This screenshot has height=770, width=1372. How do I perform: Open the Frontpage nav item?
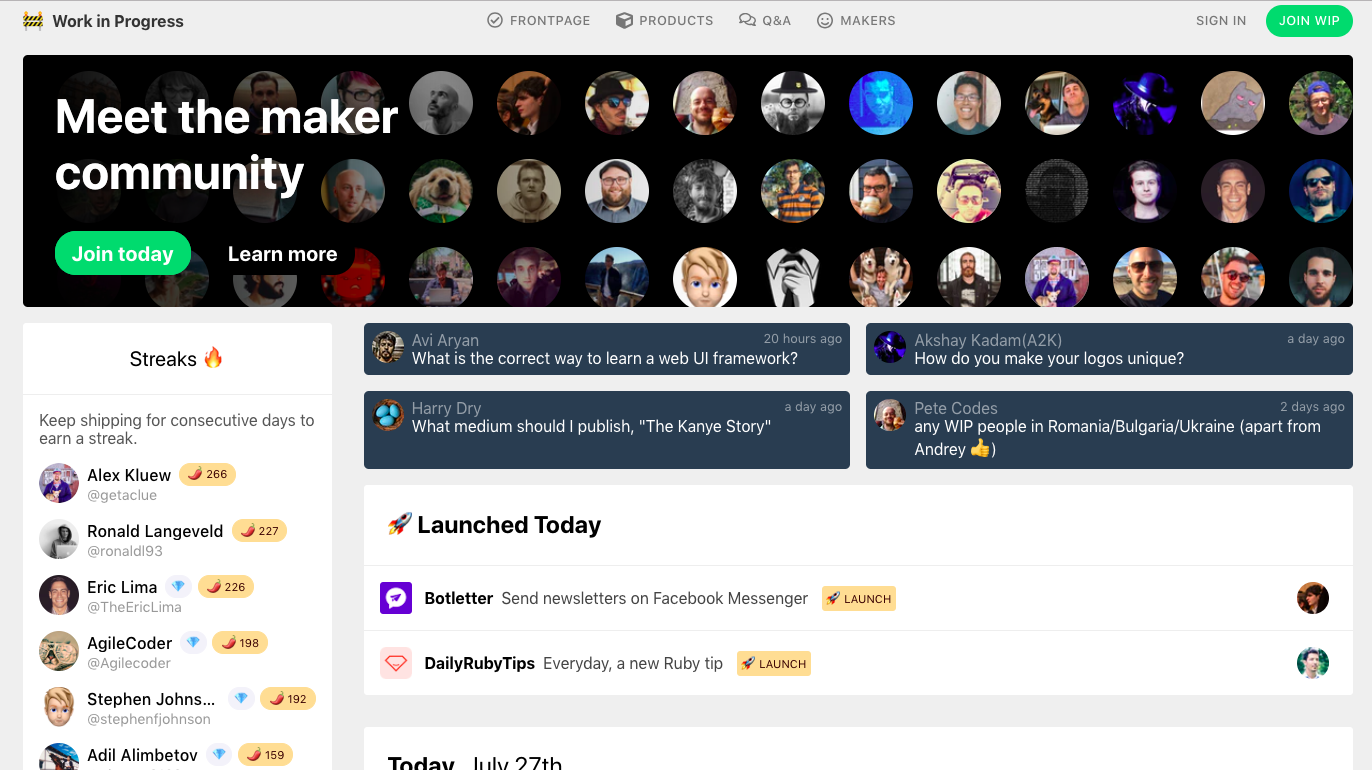tap(538, 20)
